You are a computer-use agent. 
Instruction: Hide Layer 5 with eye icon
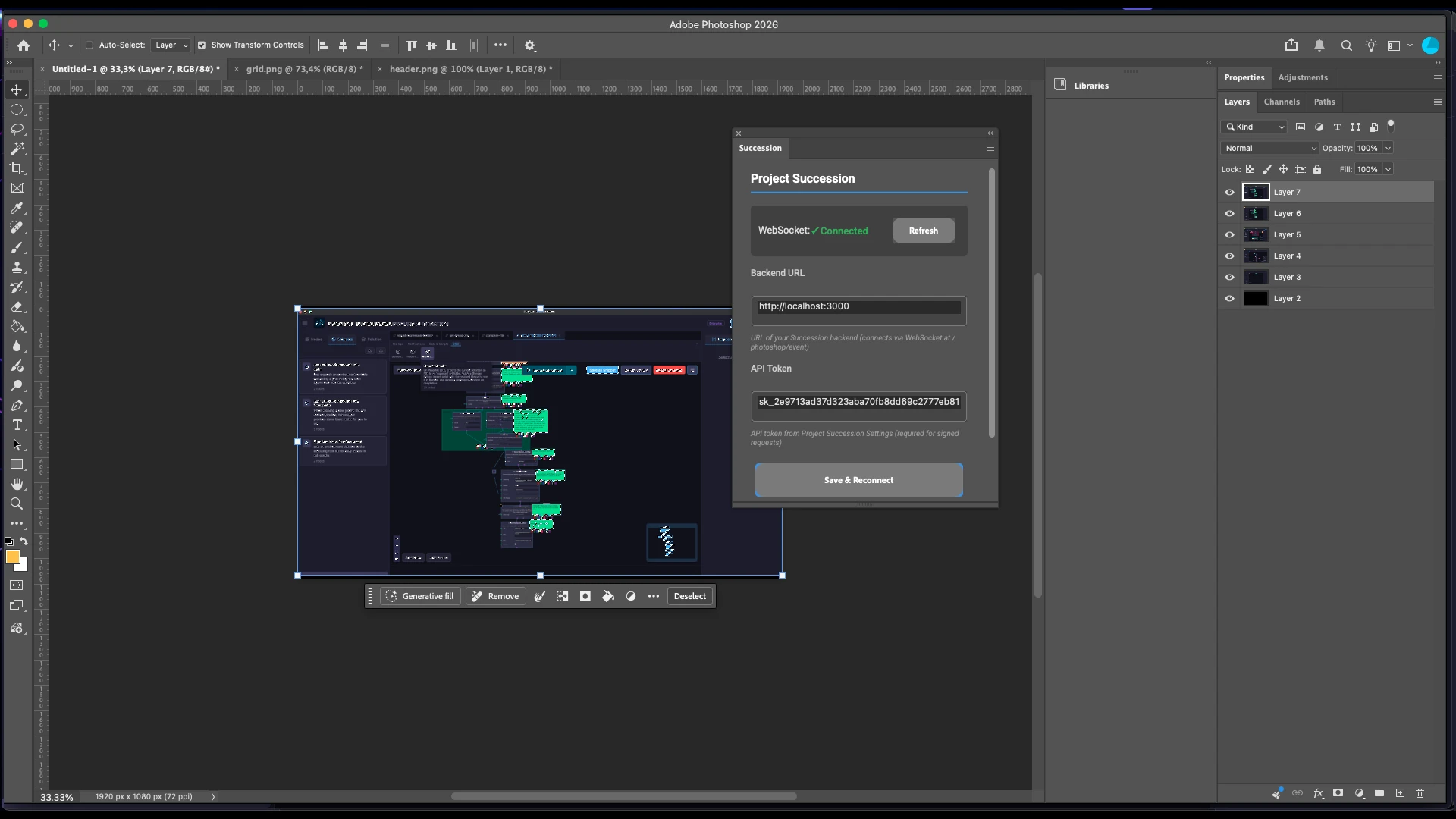(1229, 234)
